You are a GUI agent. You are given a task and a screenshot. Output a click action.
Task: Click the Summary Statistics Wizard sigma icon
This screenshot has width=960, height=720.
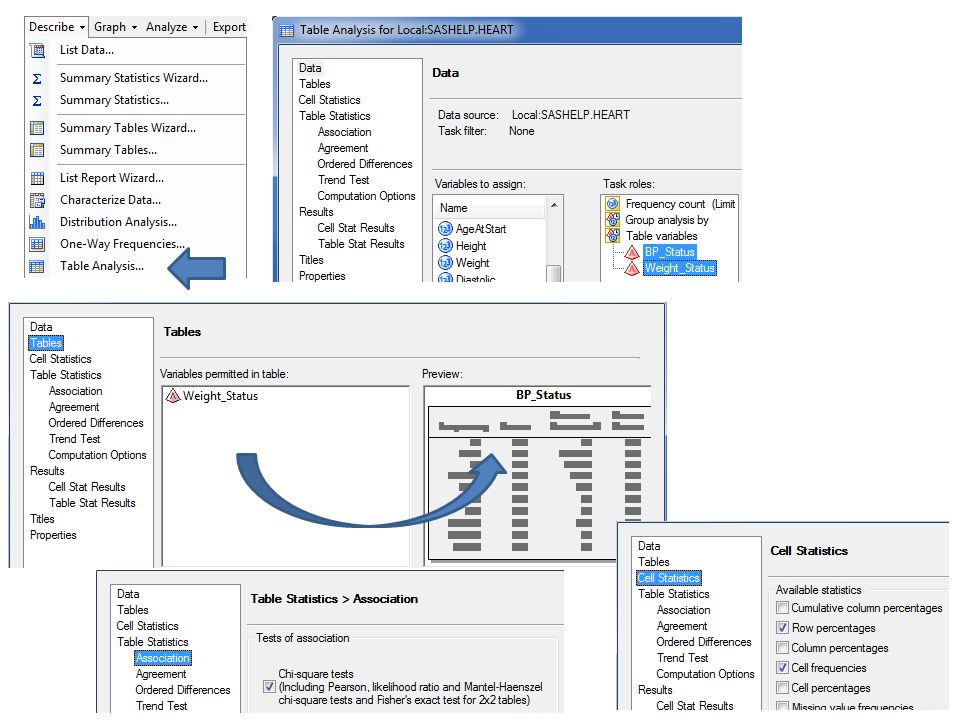[x=37, y=79]
